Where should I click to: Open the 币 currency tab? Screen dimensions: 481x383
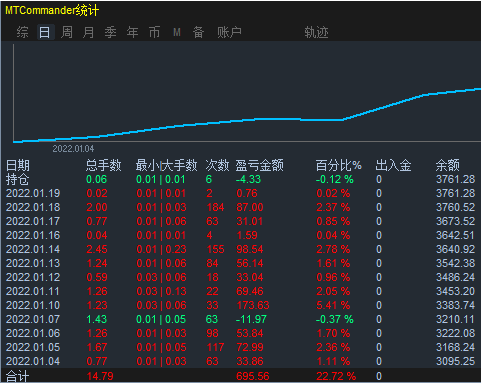(154, 32)
